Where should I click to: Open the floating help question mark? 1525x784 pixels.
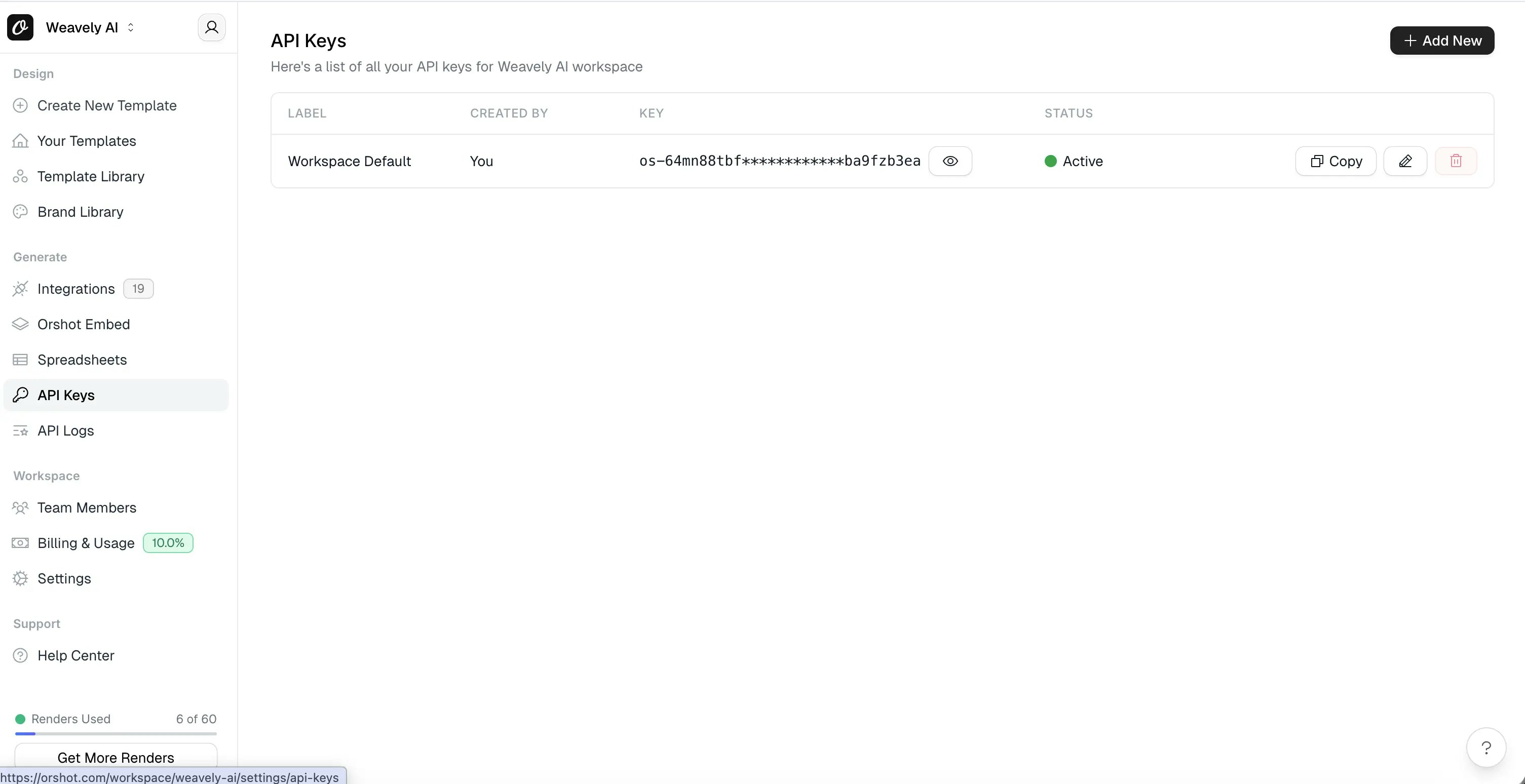tap(1486, 747)
